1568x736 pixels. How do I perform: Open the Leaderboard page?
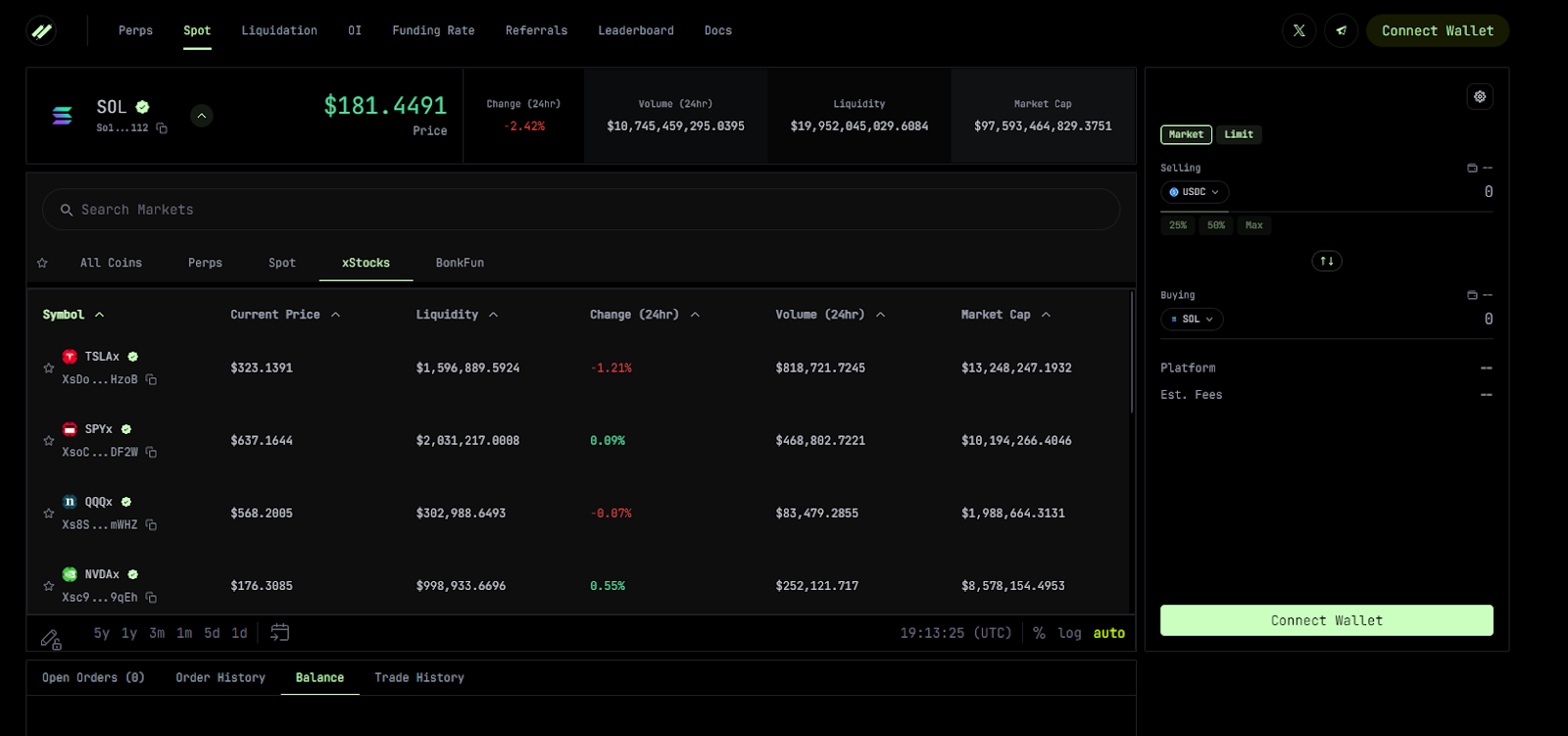pos(636,30)
